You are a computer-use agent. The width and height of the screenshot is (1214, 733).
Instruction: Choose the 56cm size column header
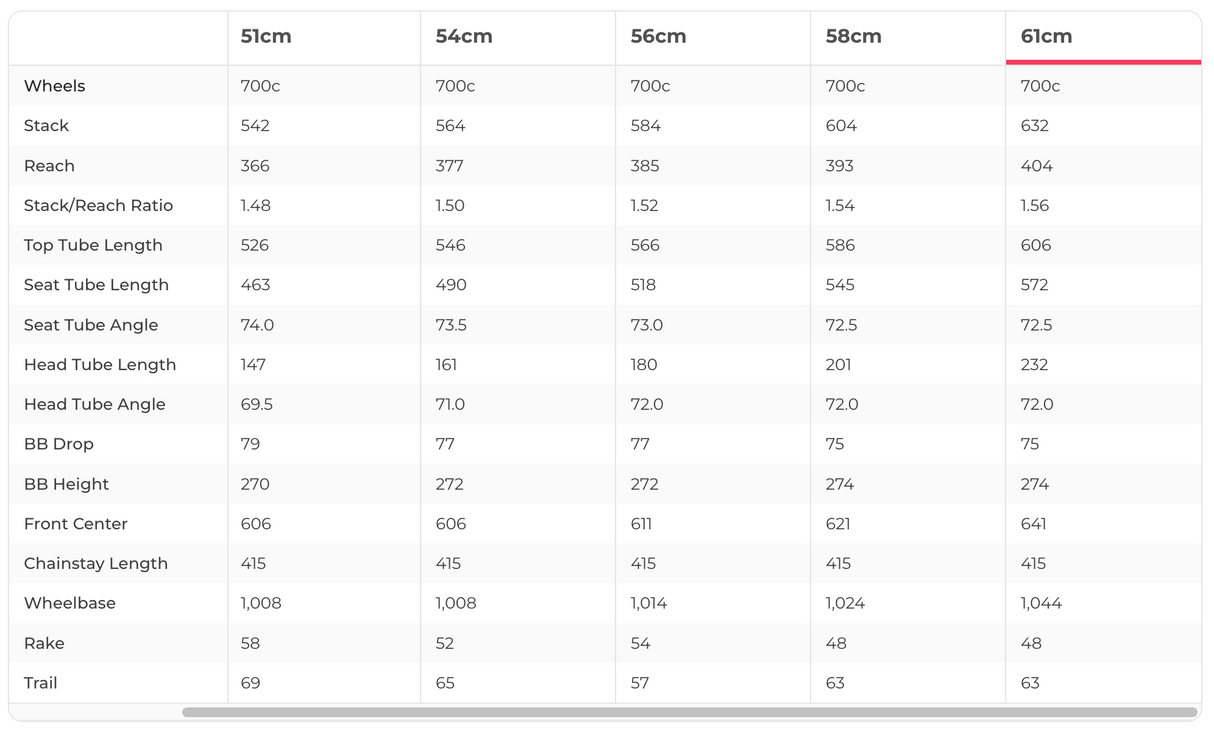658,37
